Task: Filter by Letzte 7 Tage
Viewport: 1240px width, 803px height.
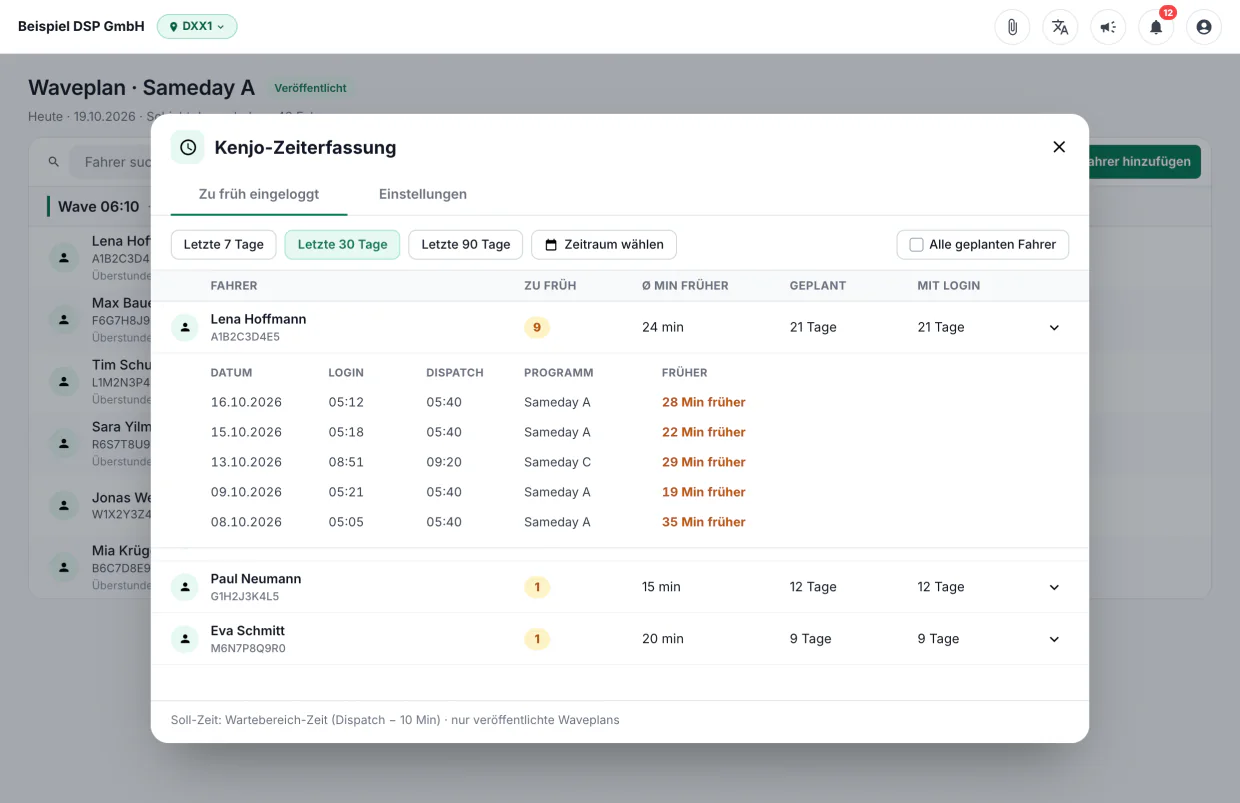Action: 224,245
